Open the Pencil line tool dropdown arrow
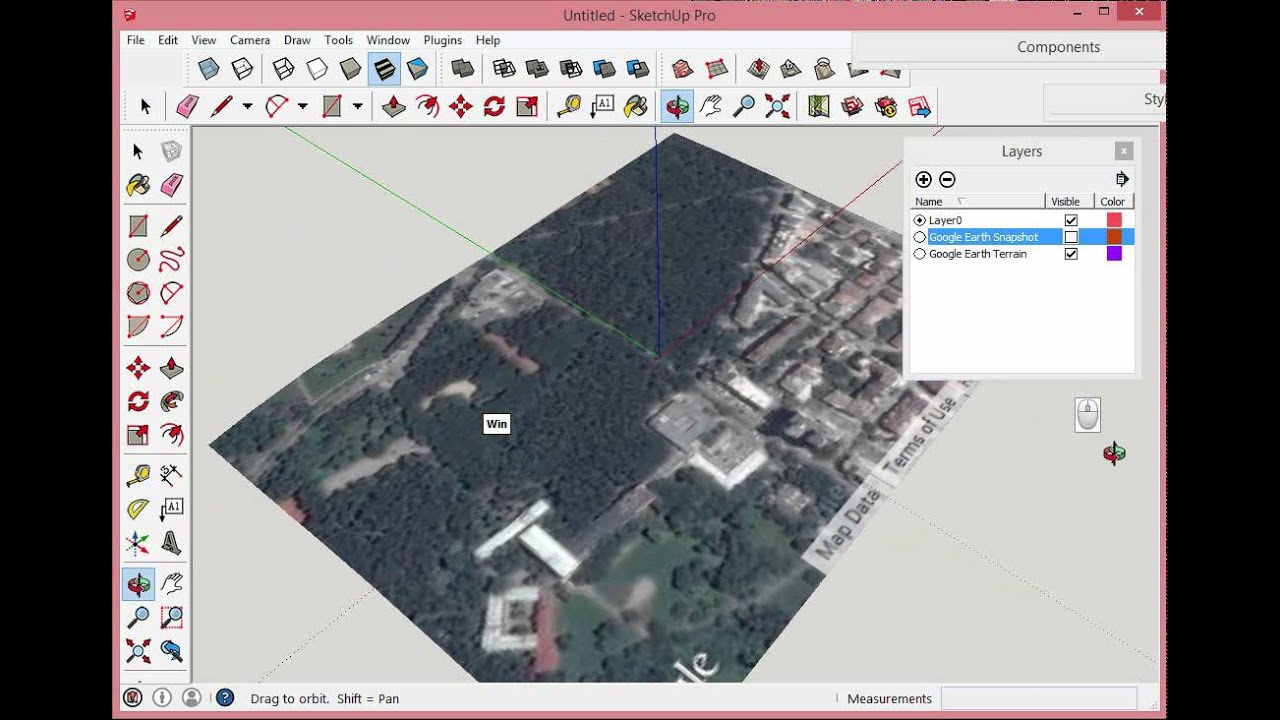 247,106
